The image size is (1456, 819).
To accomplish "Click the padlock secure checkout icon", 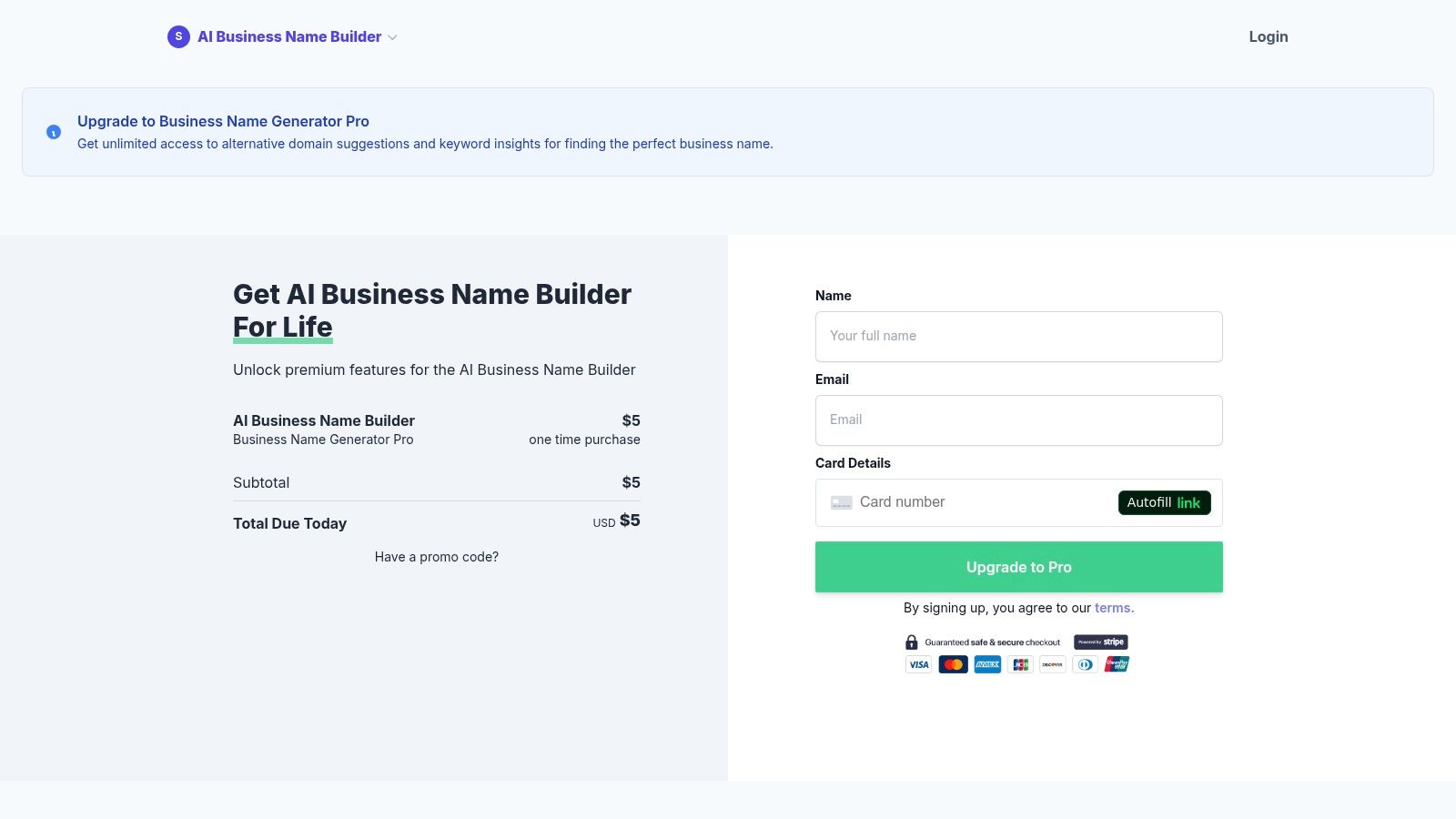I will pos(912,642).
